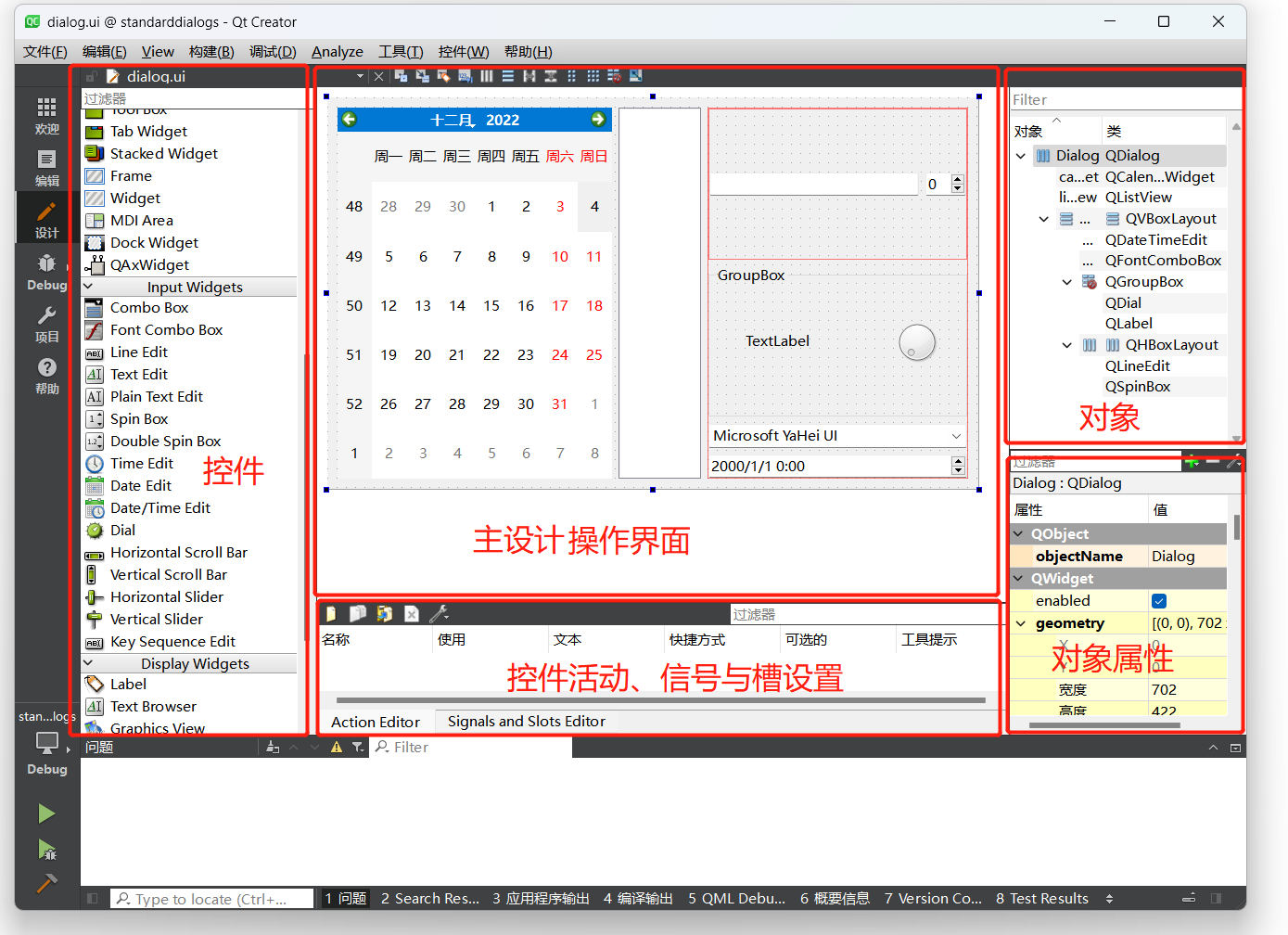Image resolution: width=1288 pixels, height=935 pixels.
Task: Click the Action Editor horizontal scrollbar
Action: 660,700
